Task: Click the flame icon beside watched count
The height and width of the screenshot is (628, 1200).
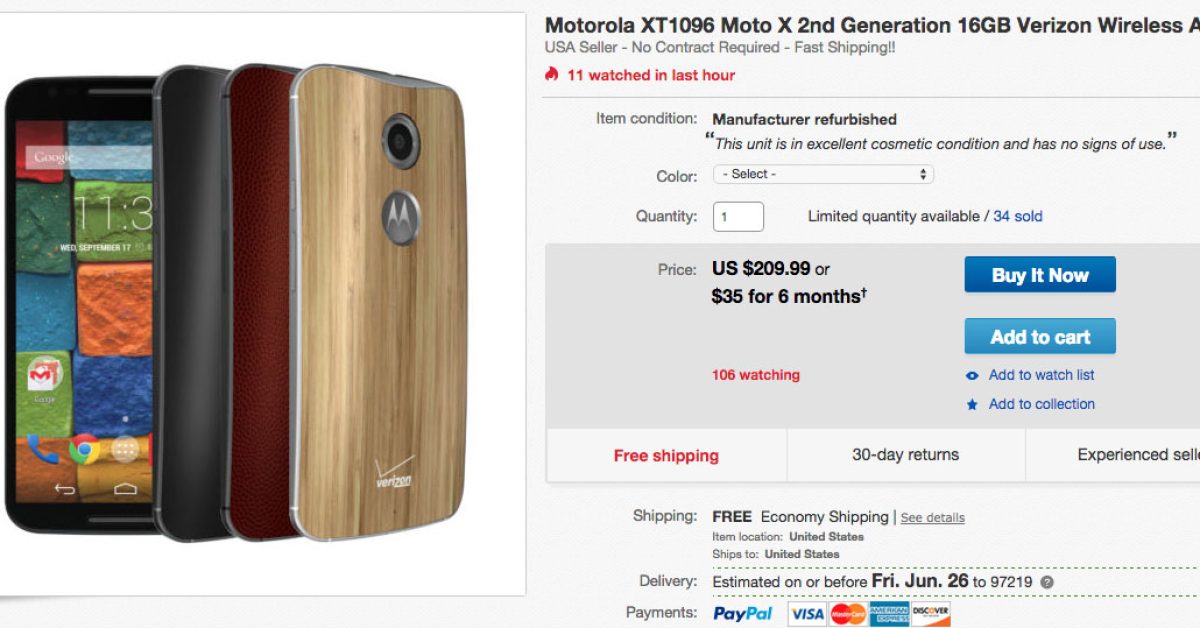Action: pyautogui.click(x=552, y=75)
